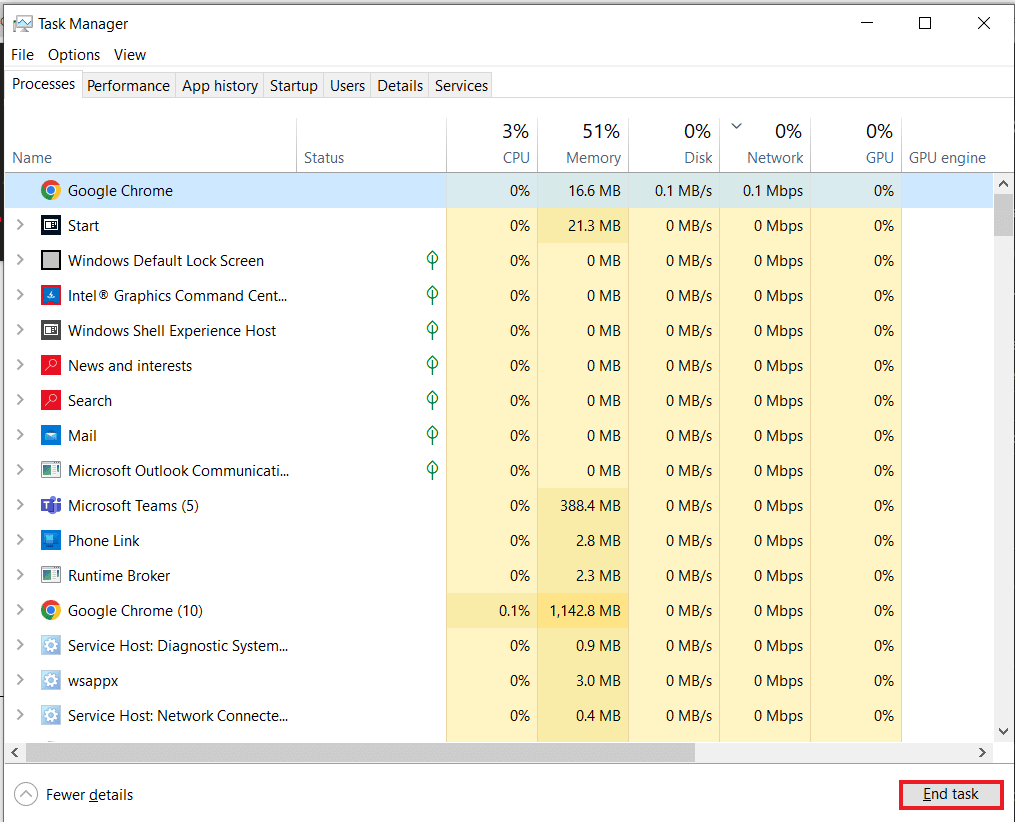Click the wsappx gear icon

click(51, 681)
